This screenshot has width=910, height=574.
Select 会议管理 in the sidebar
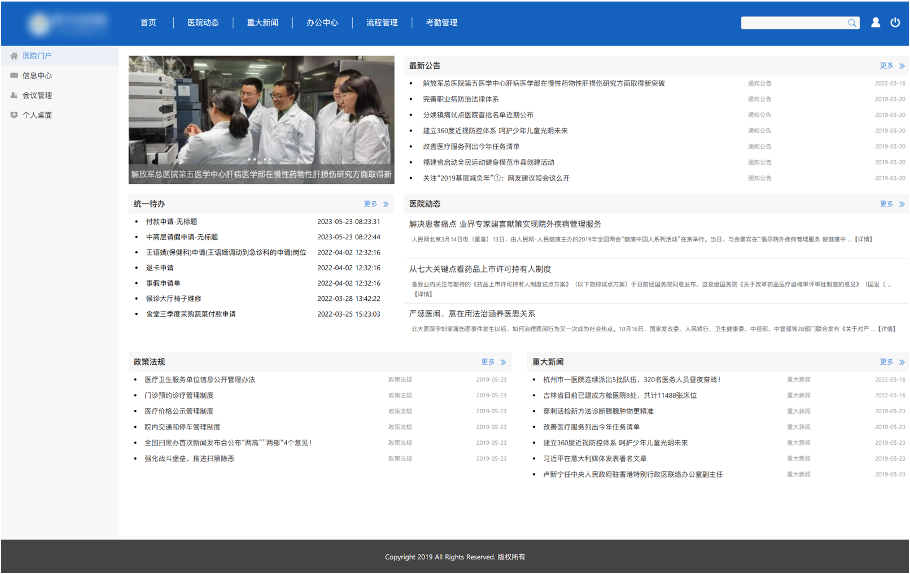[60, 95]
